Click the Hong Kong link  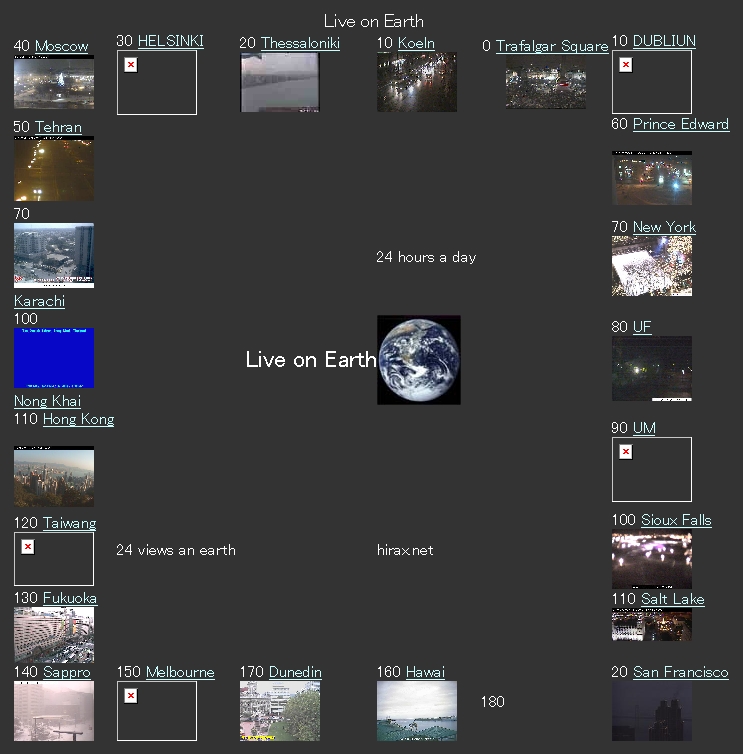tap(78, 419)
